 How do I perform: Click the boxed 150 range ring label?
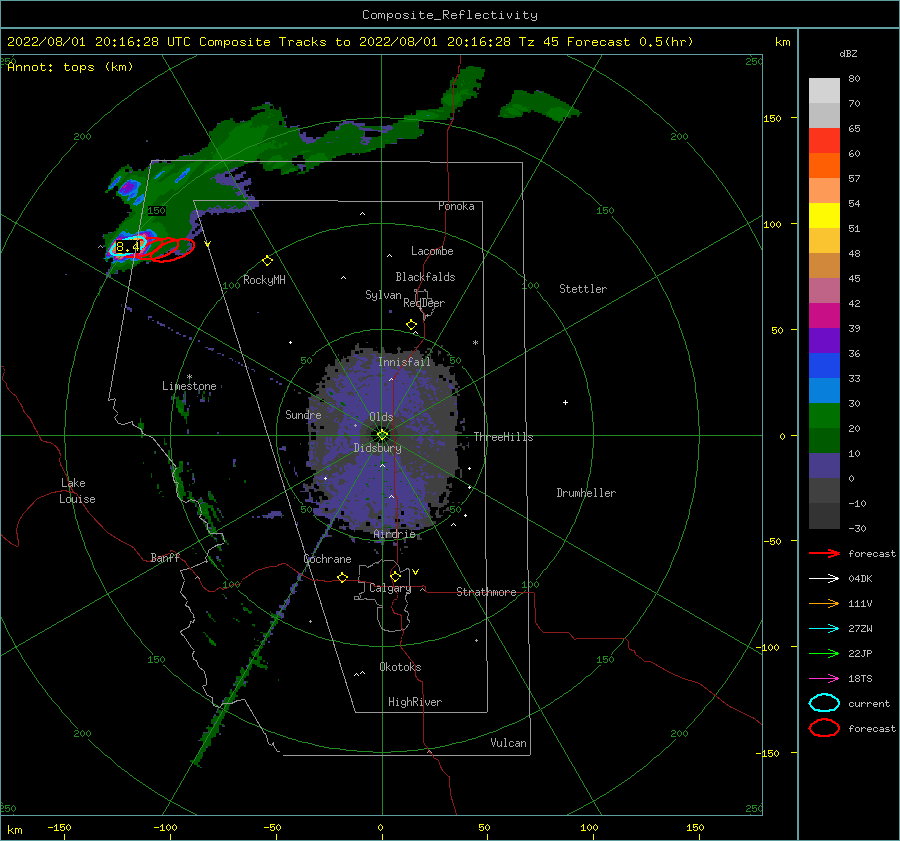click(156, 211)
